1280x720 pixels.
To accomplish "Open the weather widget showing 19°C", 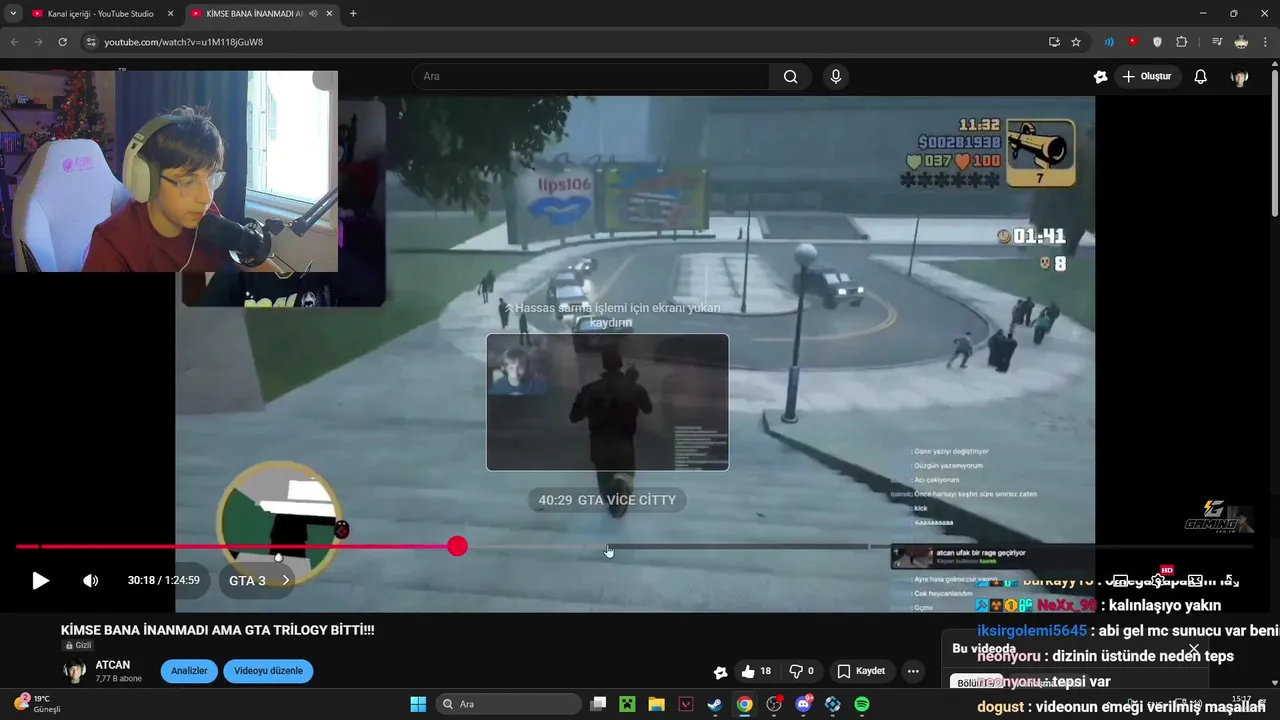I will pyautogui.click(x=38, y=704).
